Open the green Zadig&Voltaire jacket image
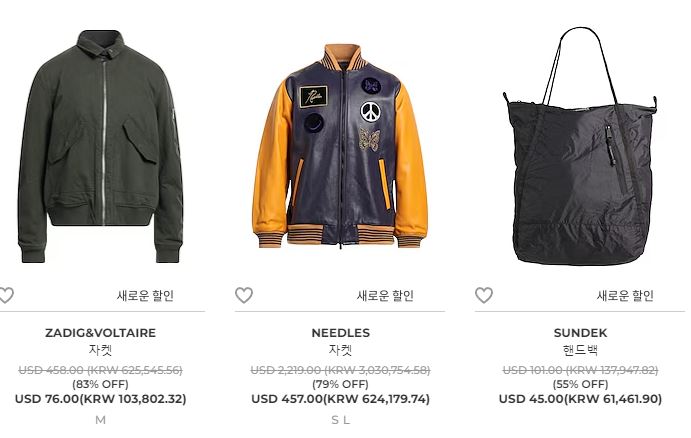Image resolution: width=691 pixels, height=438 pixels. coord(100,146)
